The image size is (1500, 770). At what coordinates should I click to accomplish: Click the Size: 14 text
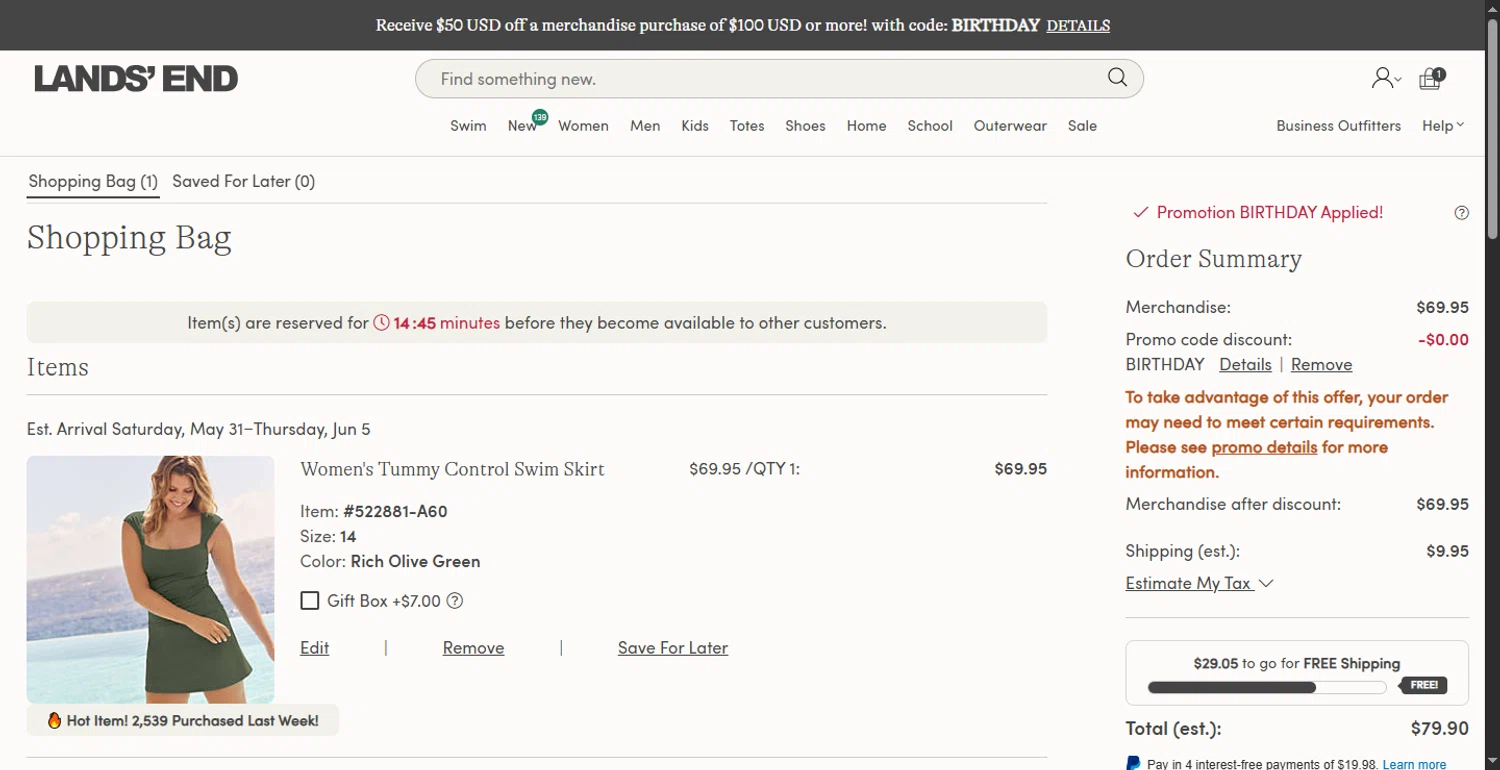click(x=328, y=536)
